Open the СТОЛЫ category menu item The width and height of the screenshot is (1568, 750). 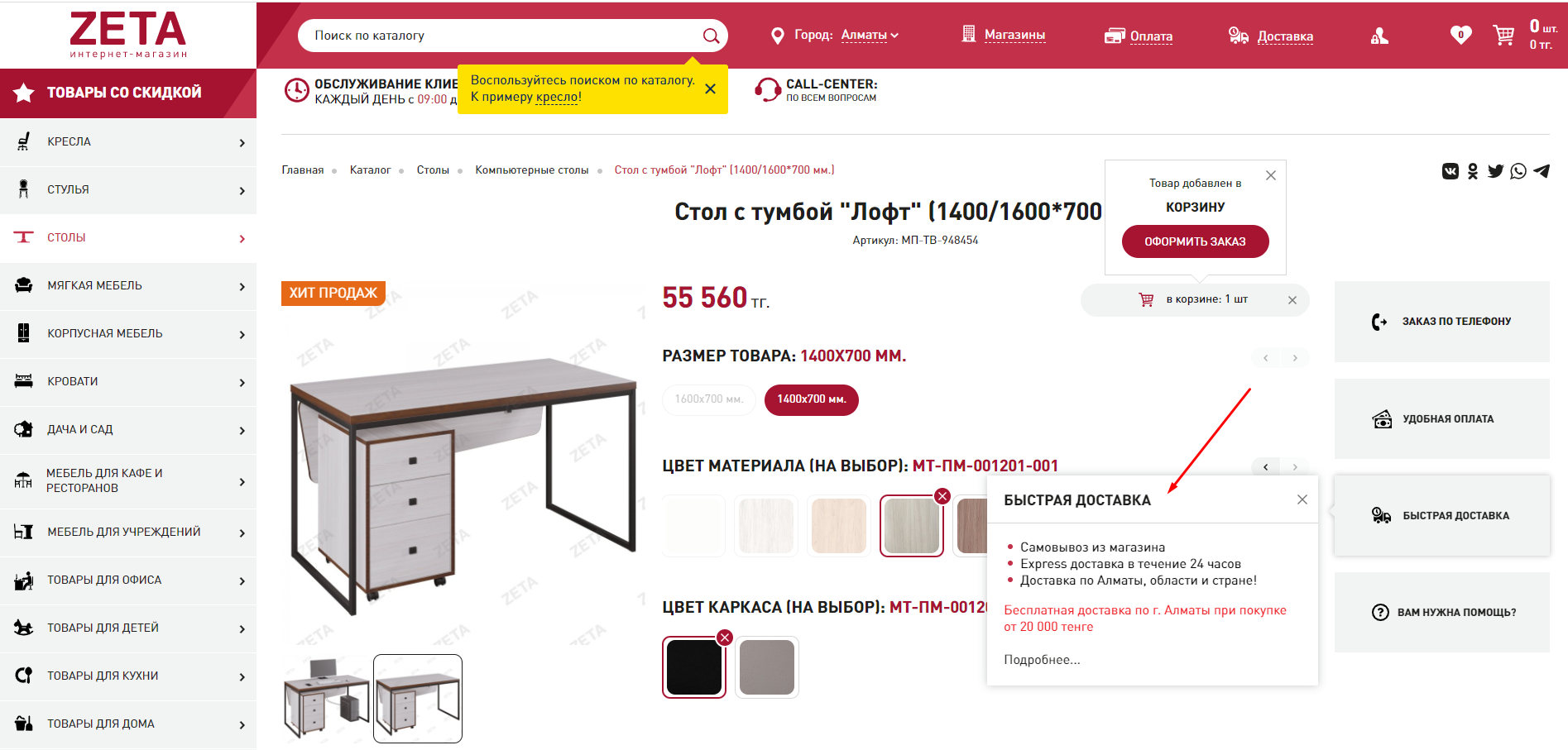tap(128, 238)
